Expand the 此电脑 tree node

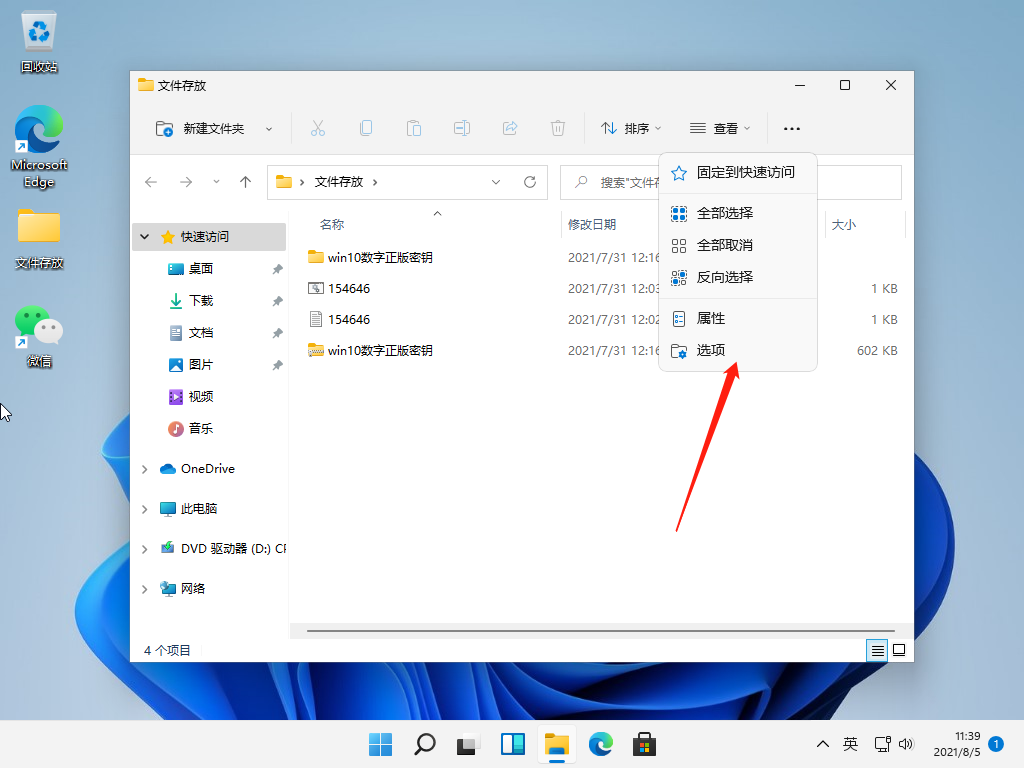coord(145,509)
